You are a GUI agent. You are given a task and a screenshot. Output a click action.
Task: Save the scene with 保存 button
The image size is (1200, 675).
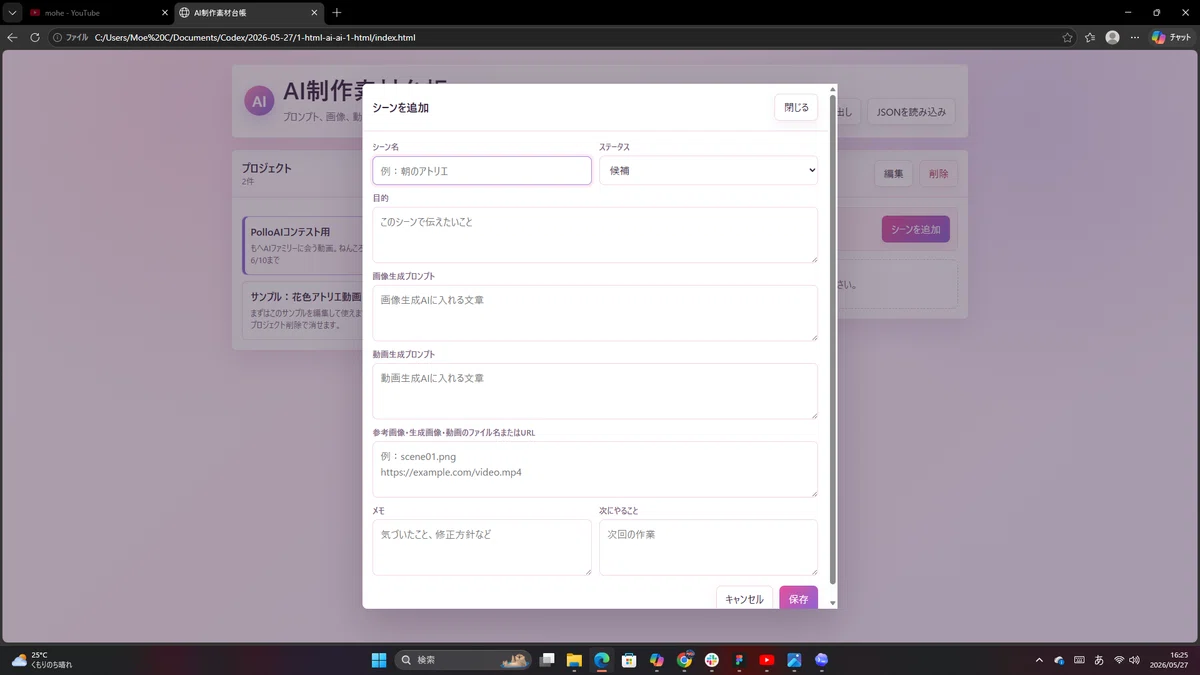click(798, 599)
